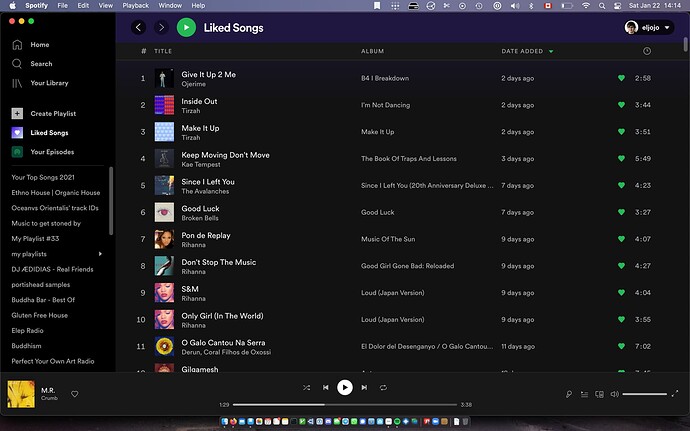Unlike Keep Moving Don't Move

point(621,158)
